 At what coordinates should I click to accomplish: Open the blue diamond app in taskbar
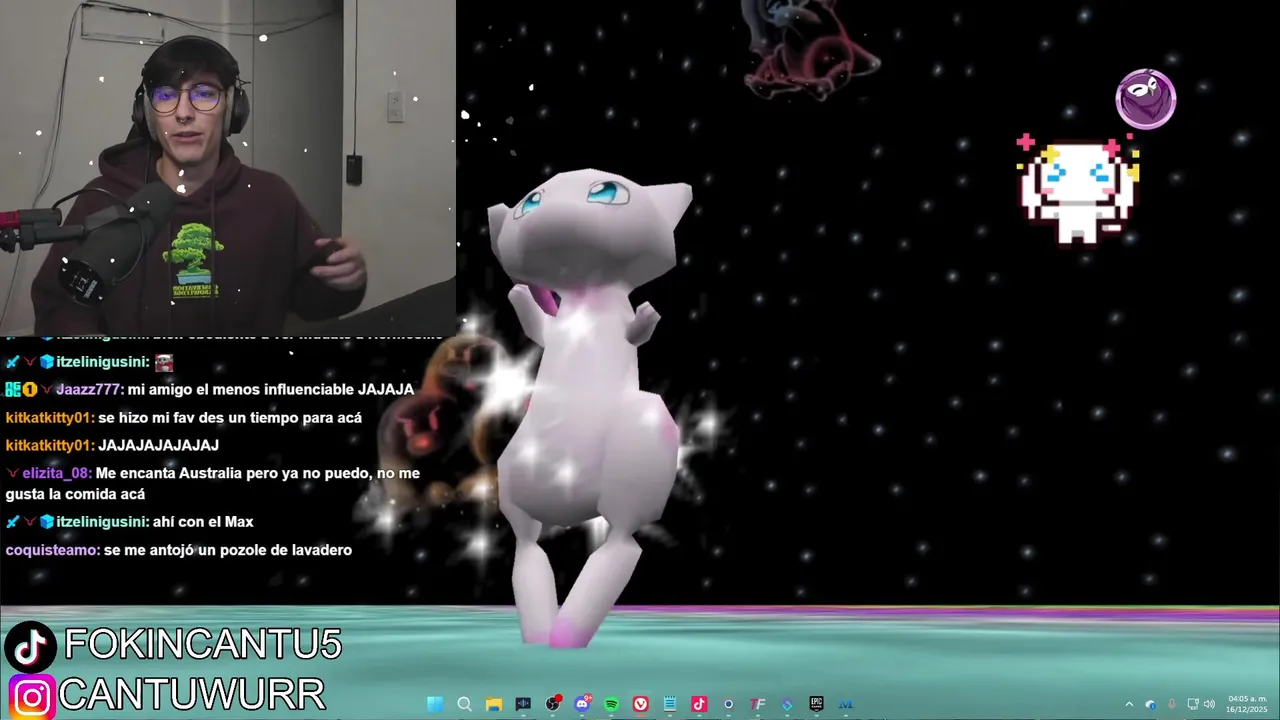pyautogui.click(x=787, y=704)
